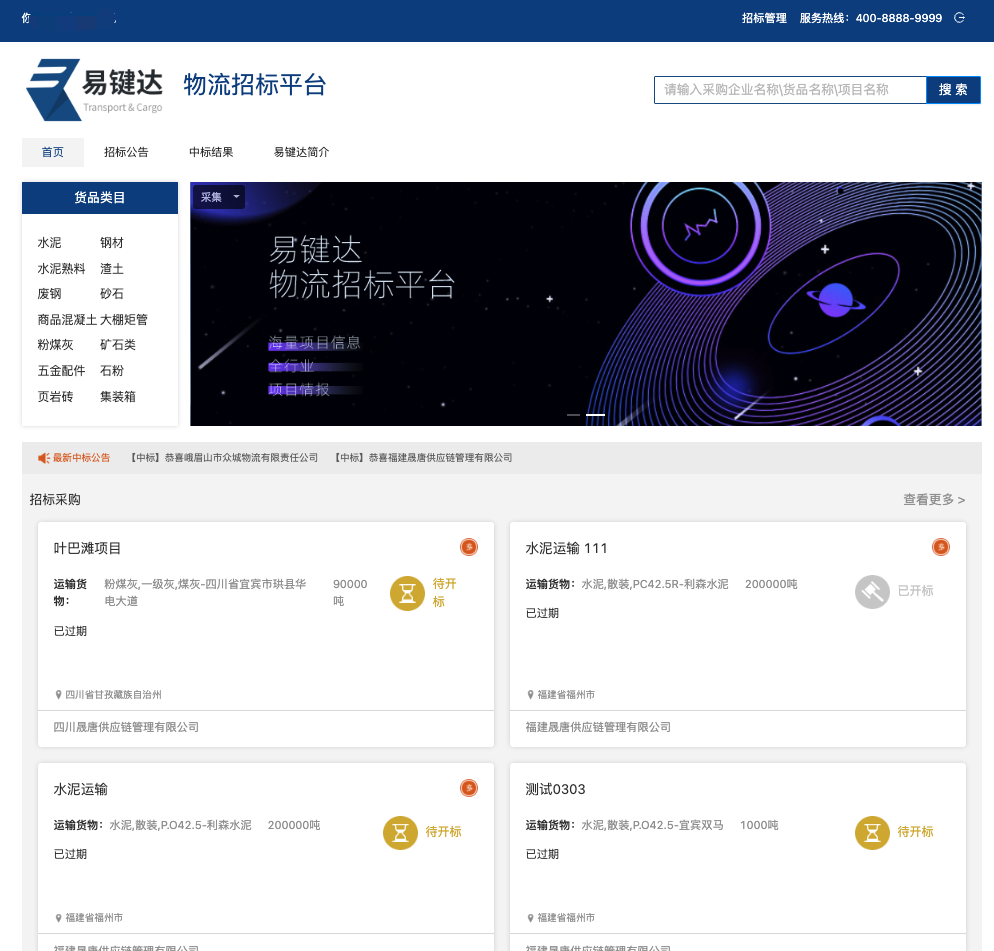This screenshot has height=951, width=994.
Task: Open the 峨眉山市众城物流 winning bid announcement
Action: (x=223, y=458)
